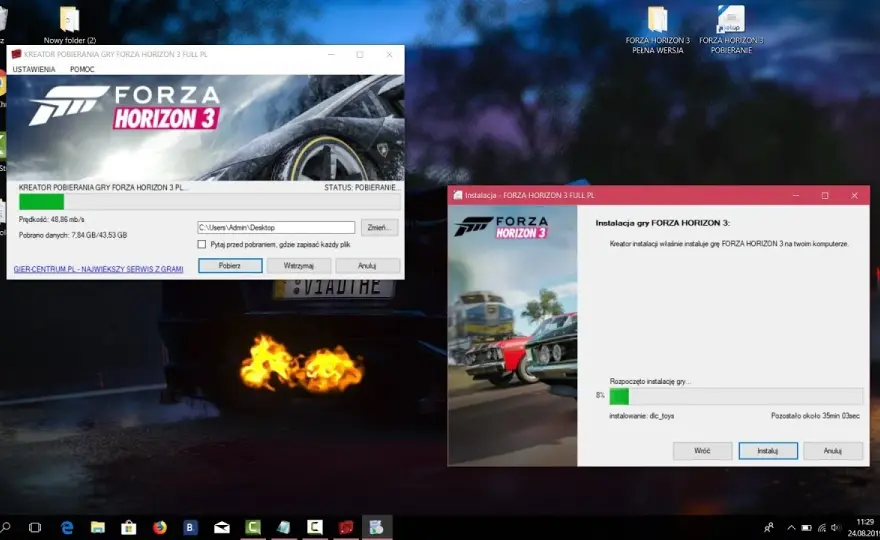
Task: Click Anuluj in the Instalacja window
Action: [x=833, y=451]
